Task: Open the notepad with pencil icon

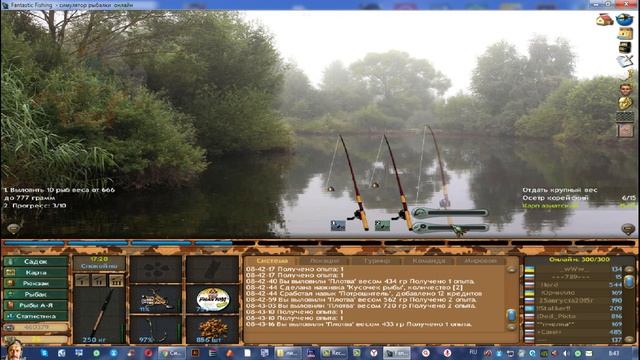Action: coord(625,61)
